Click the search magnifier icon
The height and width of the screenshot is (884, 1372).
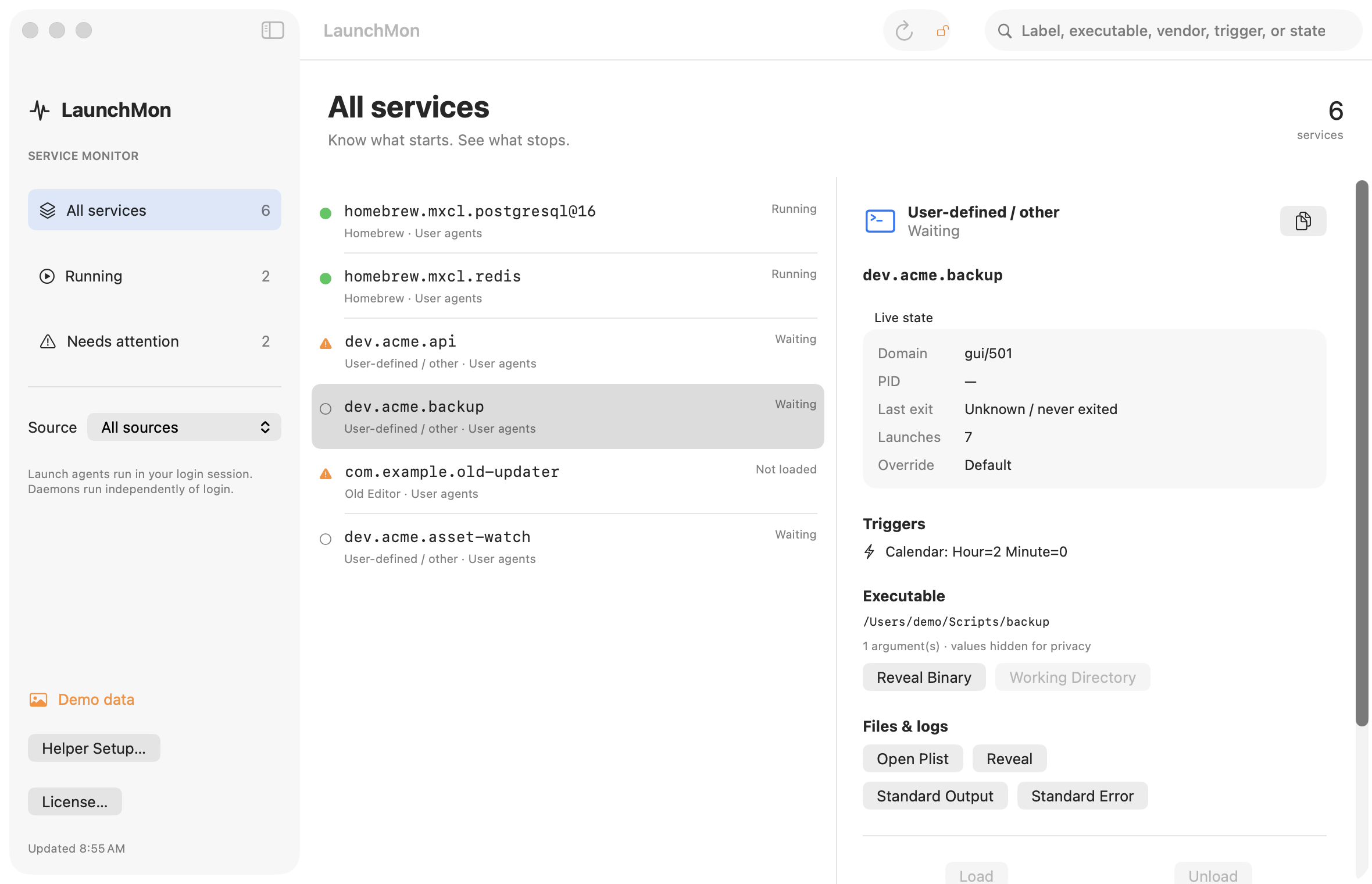click(1005, 31)
